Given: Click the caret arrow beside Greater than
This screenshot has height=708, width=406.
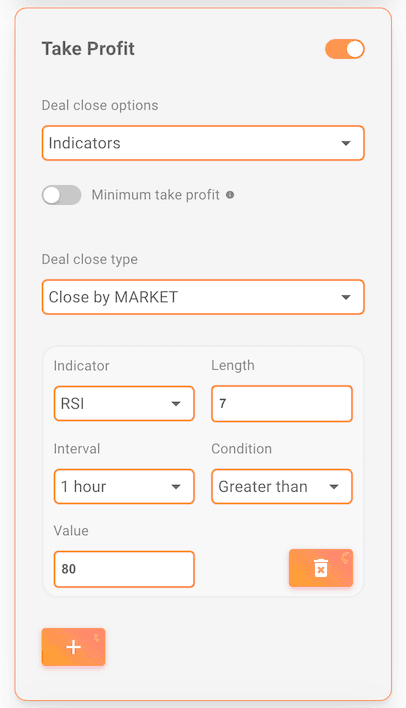Looking at the screenshot, I should click(334, 487).
